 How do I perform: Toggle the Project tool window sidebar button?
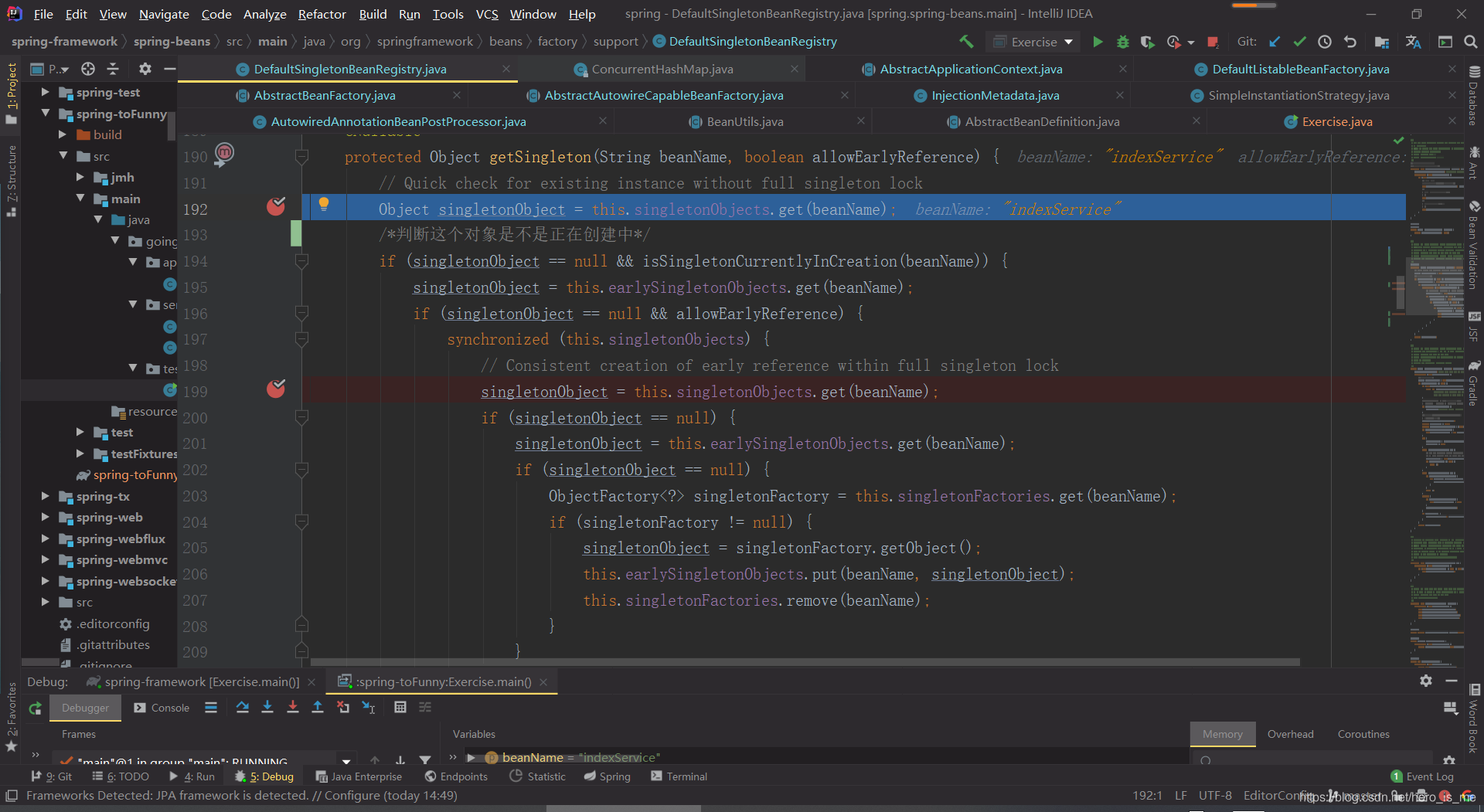click(11, 93)
